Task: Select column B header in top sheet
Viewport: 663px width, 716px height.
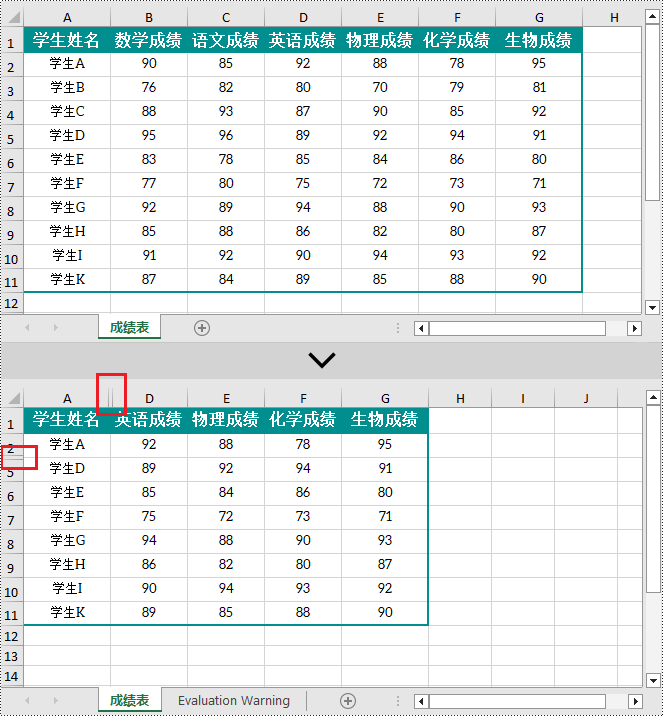Action: [x=149, y=18]
